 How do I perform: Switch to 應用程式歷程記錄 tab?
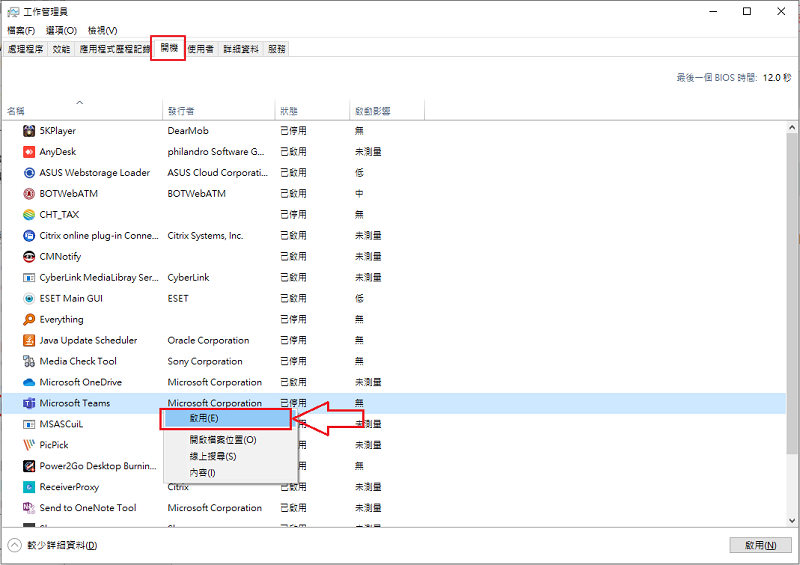click(114, 49)
